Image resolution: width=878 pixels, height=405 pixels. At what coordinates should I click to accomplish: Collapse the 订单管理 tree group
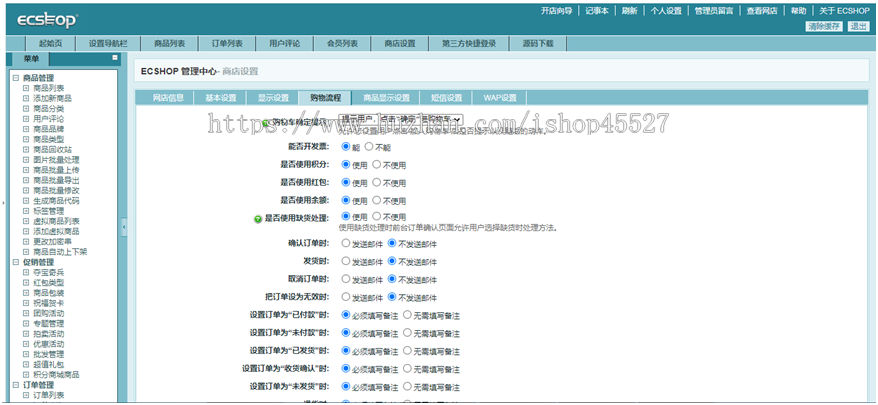16,385
